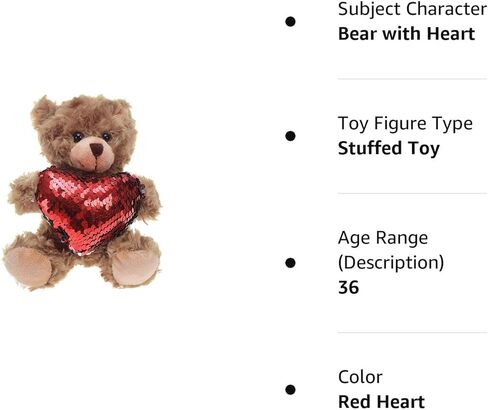Screen dimensions: 488x410
Task: Click the bullet beside Toy Figure Type
Action: tap(290, 136)
